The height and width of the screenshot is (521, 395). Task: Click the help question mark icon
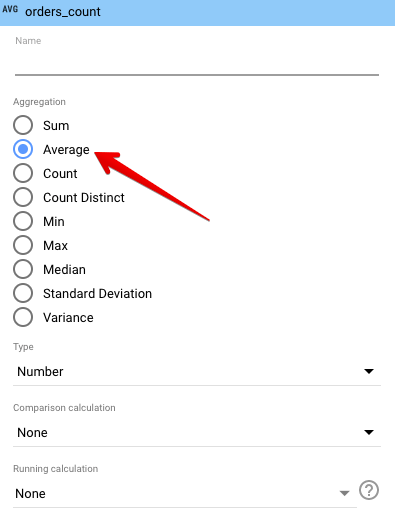[369, 490]
